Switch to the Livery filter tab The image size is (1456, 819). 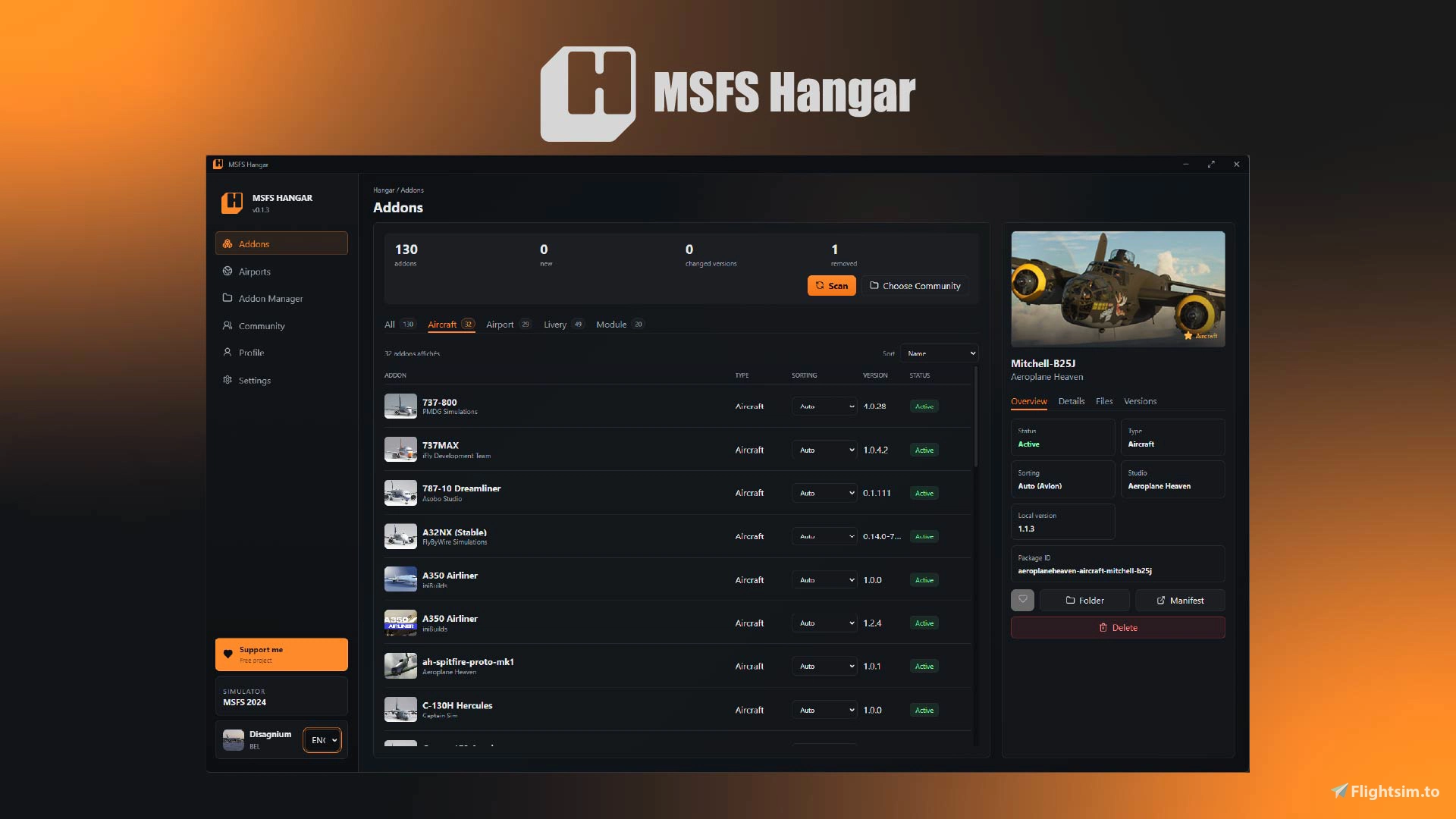point(564,325)
